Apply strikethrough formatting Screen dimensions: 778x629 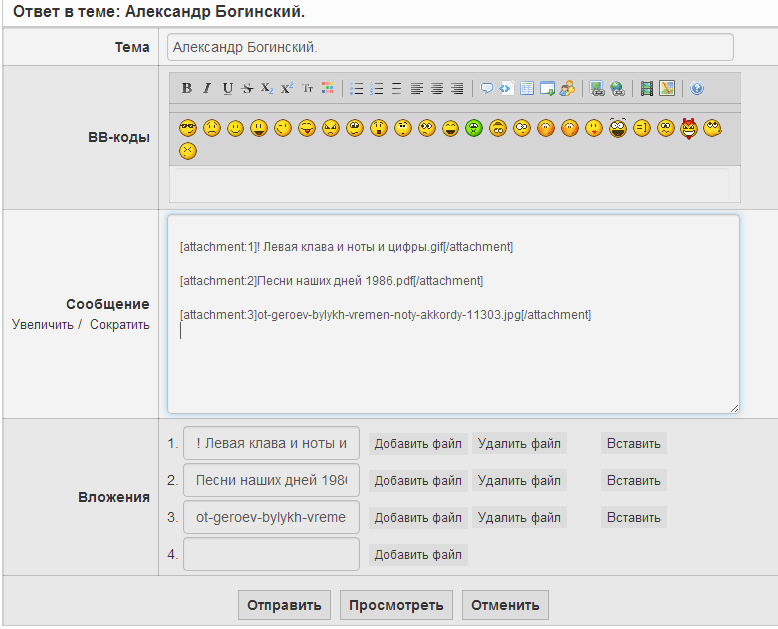click(247, 88)
